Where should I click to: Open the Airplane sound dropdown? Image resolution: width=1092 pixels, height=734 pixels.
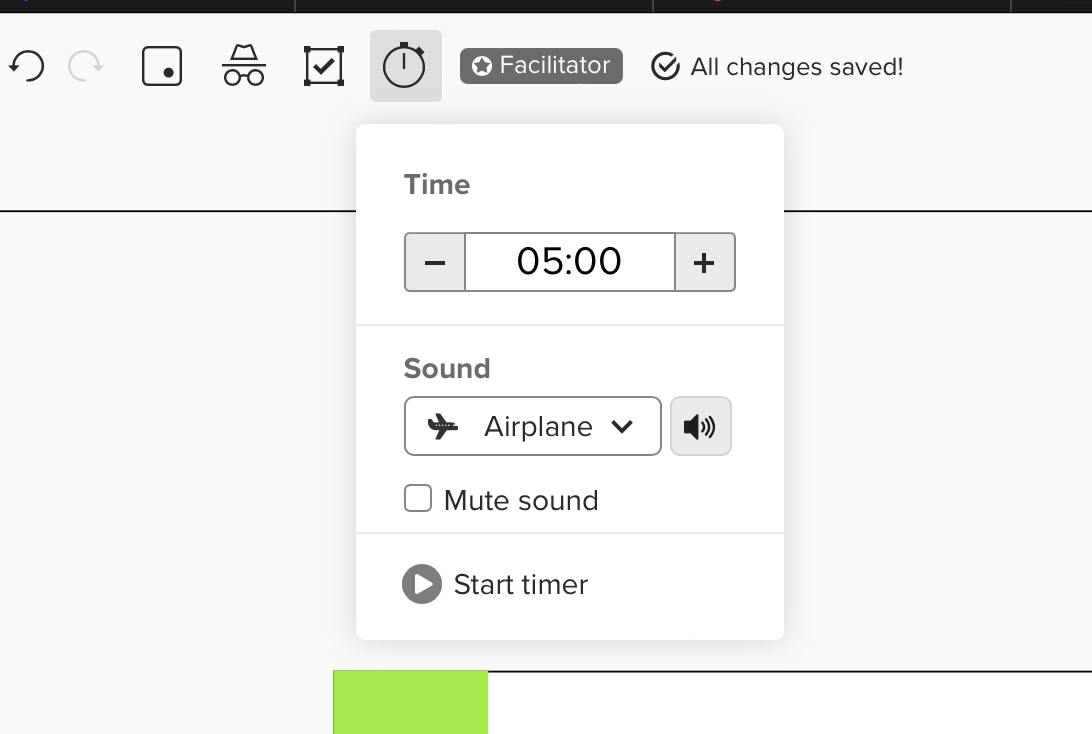click(x=532, y=427)
